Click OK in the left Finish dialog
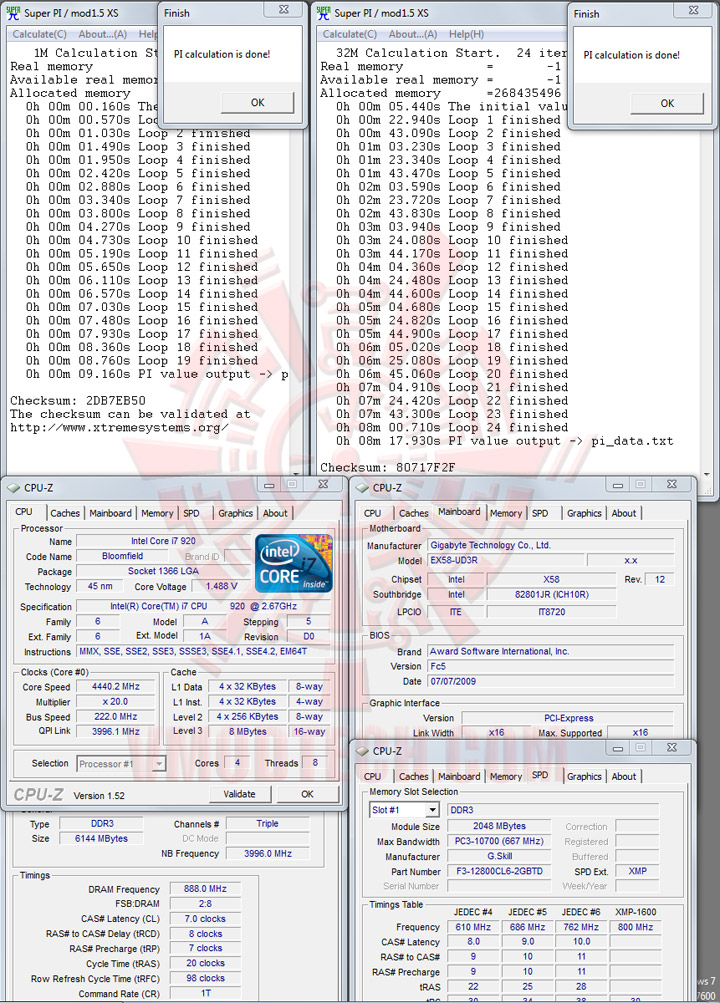This screenshot has height=1003, width=720. [x=258, y=102]
